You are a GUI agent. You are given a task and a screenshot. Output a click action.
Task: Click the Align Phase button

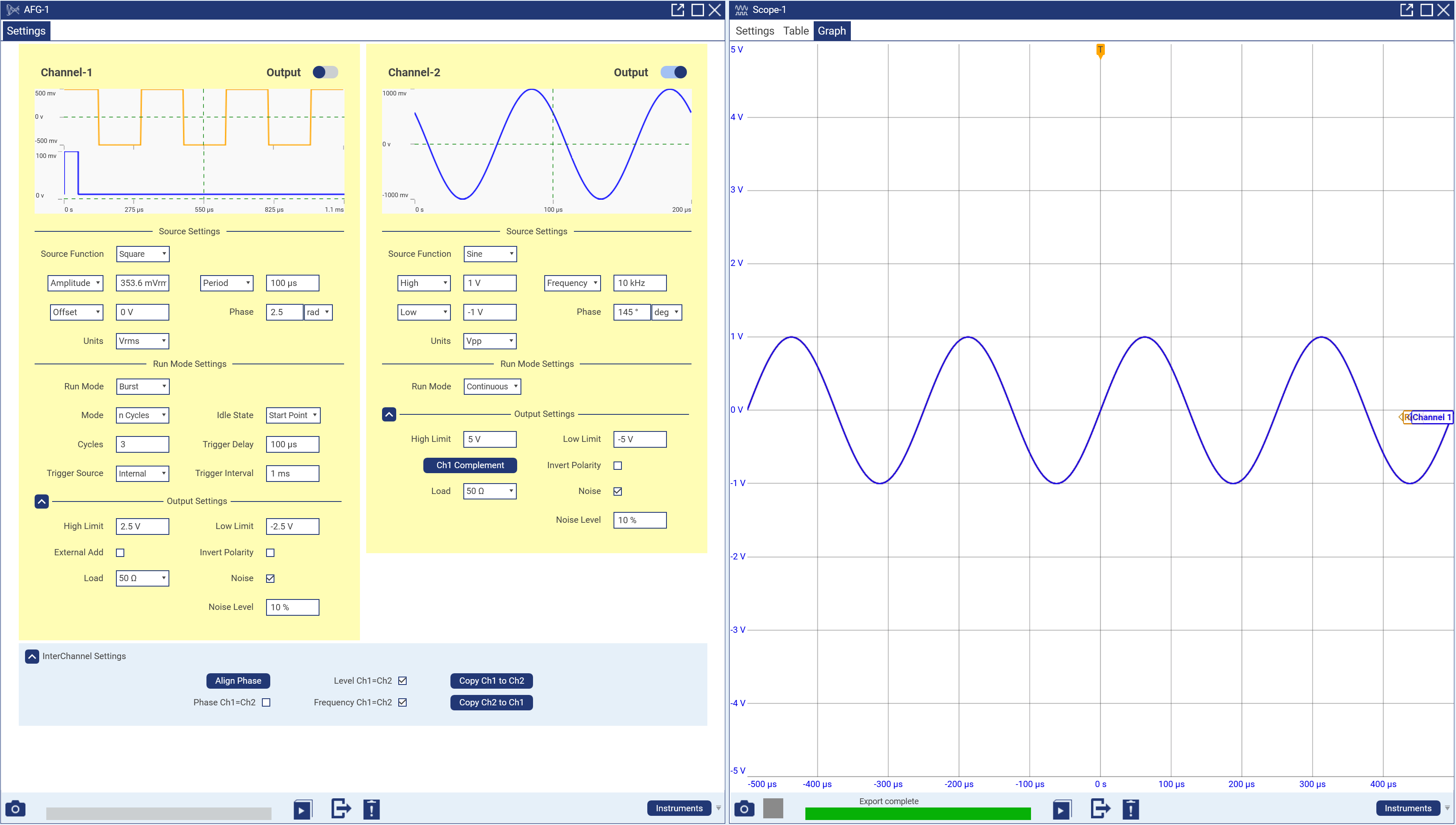tap(238, 680)
